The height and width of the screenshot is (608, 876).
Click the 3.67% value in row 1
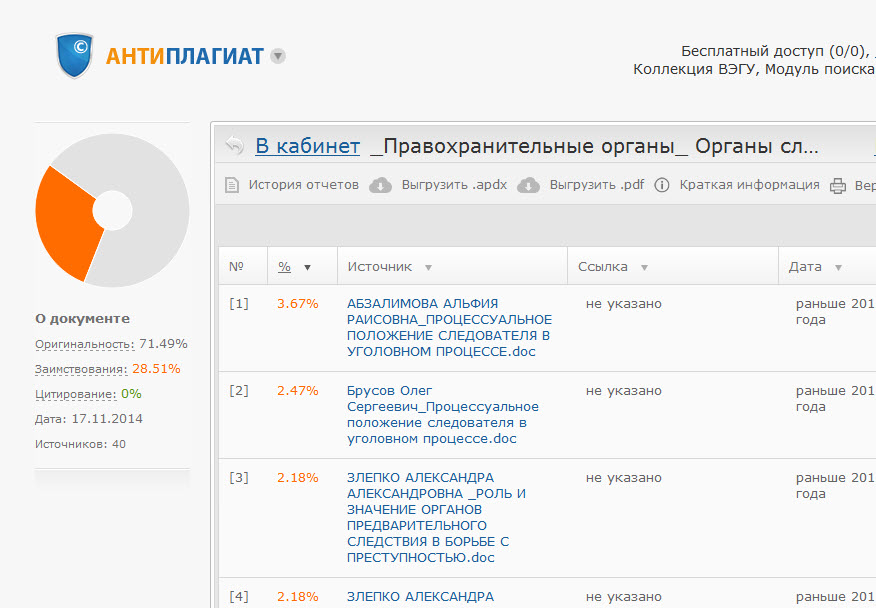click(298, 303)
